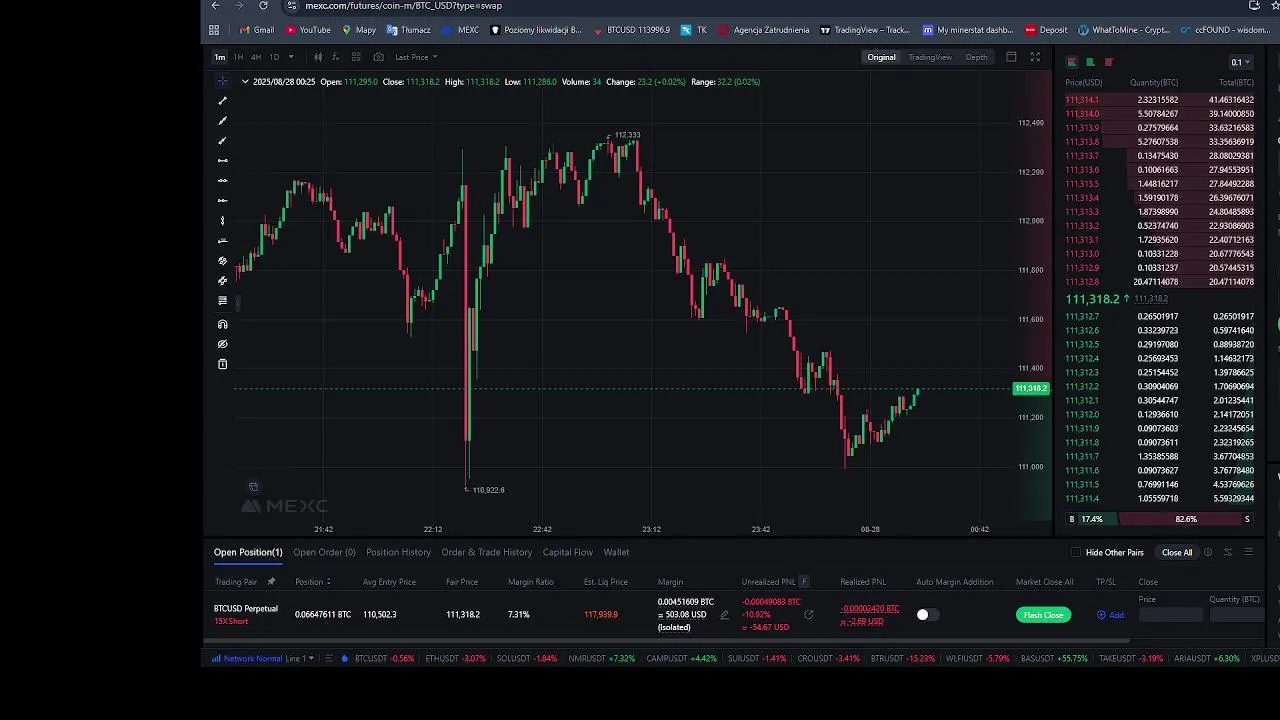
Task: Open the 0.1 price grouping dropdown
Action: (x=1241, y=62)
